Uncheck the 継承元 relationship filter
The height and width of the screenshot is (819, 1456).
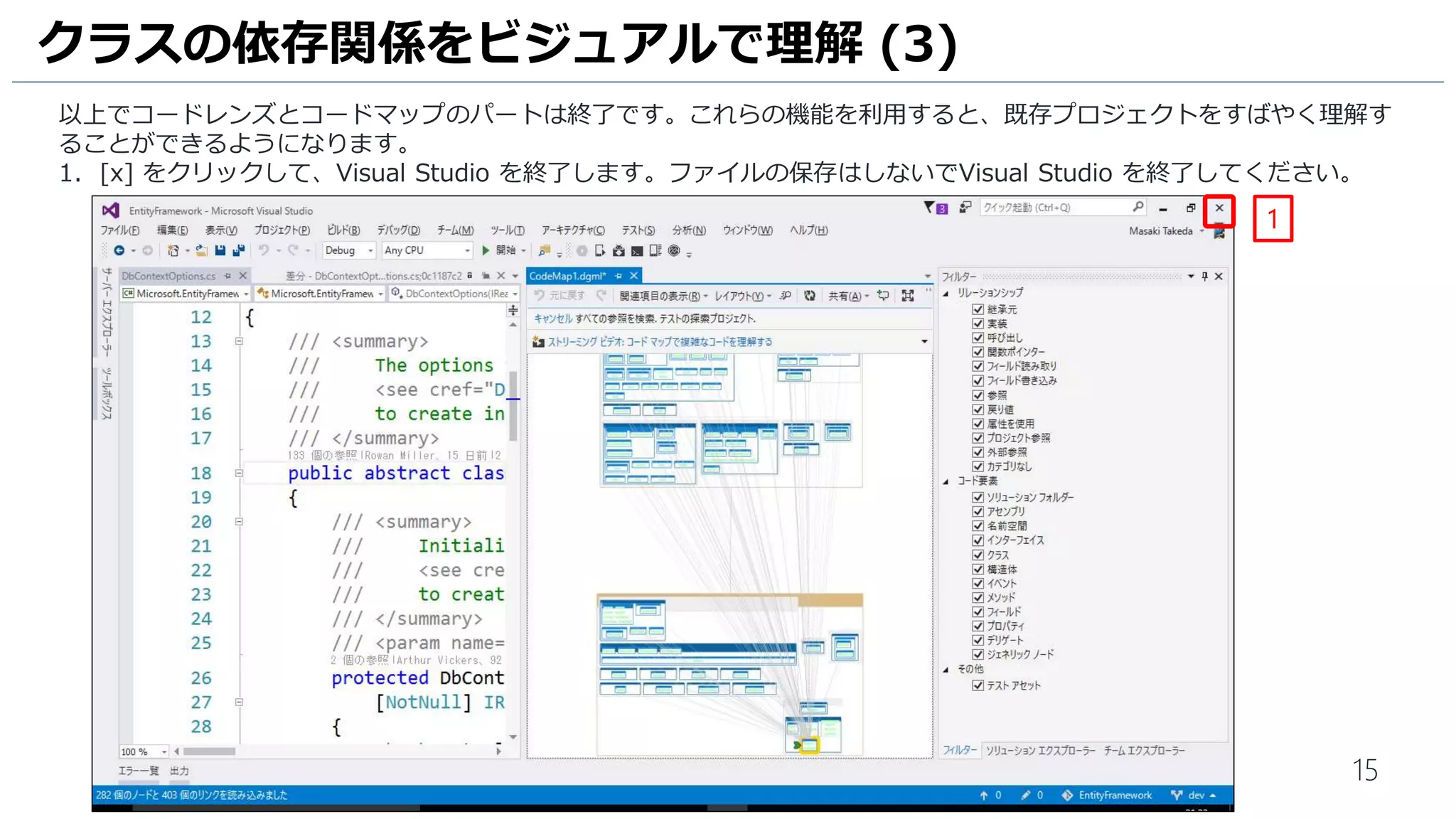tap(978, 309)
